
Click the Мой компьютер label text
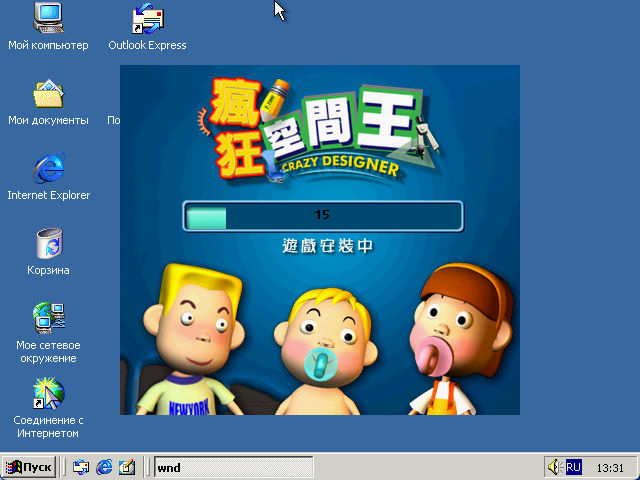coord(48,45)
